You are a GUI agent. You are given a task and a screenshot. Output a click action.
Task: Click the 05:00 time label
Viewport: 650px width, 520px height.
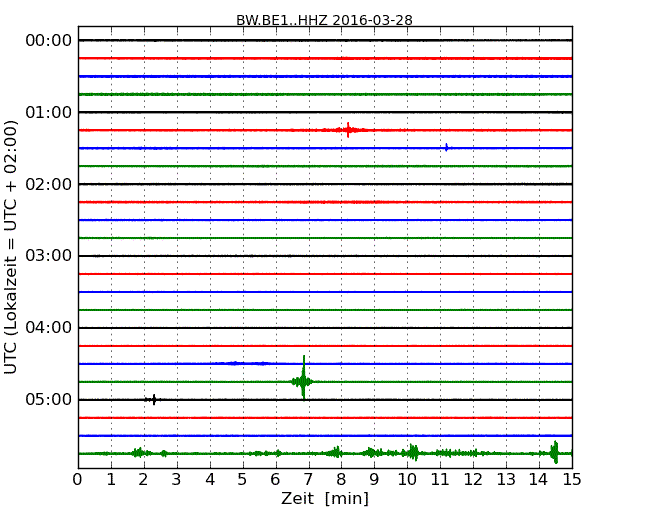pyautogui.click(x=49, y=399)
